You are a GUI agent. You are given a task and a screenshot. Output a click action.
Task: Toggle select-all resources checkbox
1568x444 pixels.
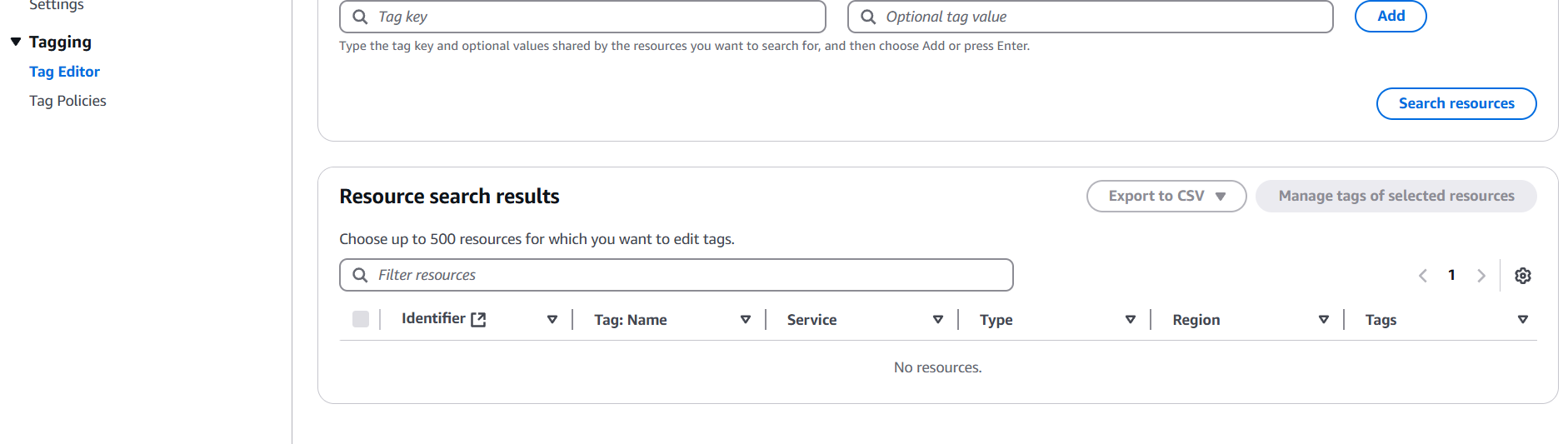point(361,319)
